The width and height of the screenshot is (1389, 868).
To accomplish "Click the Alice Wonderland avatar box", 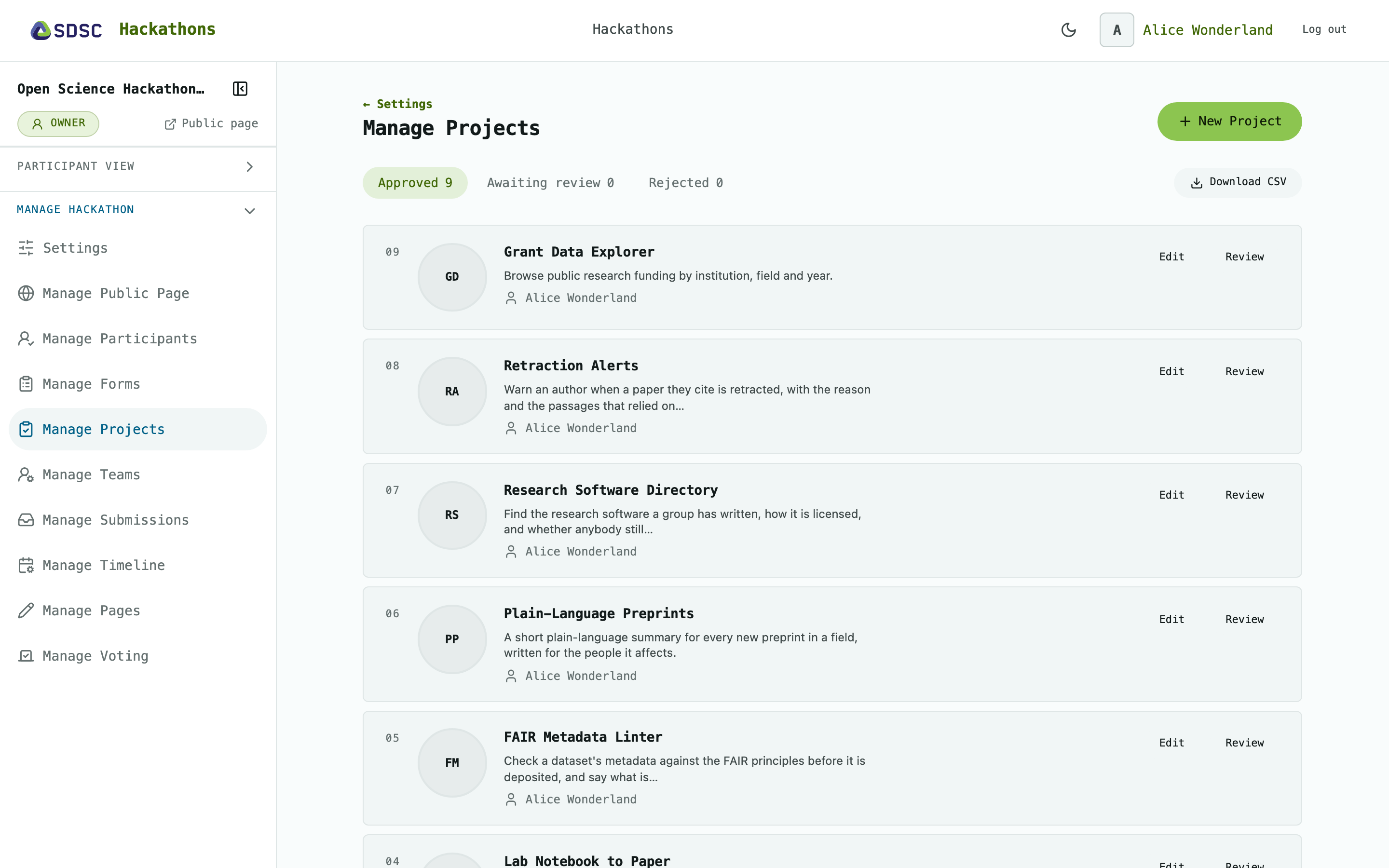I will [1117, 30].
